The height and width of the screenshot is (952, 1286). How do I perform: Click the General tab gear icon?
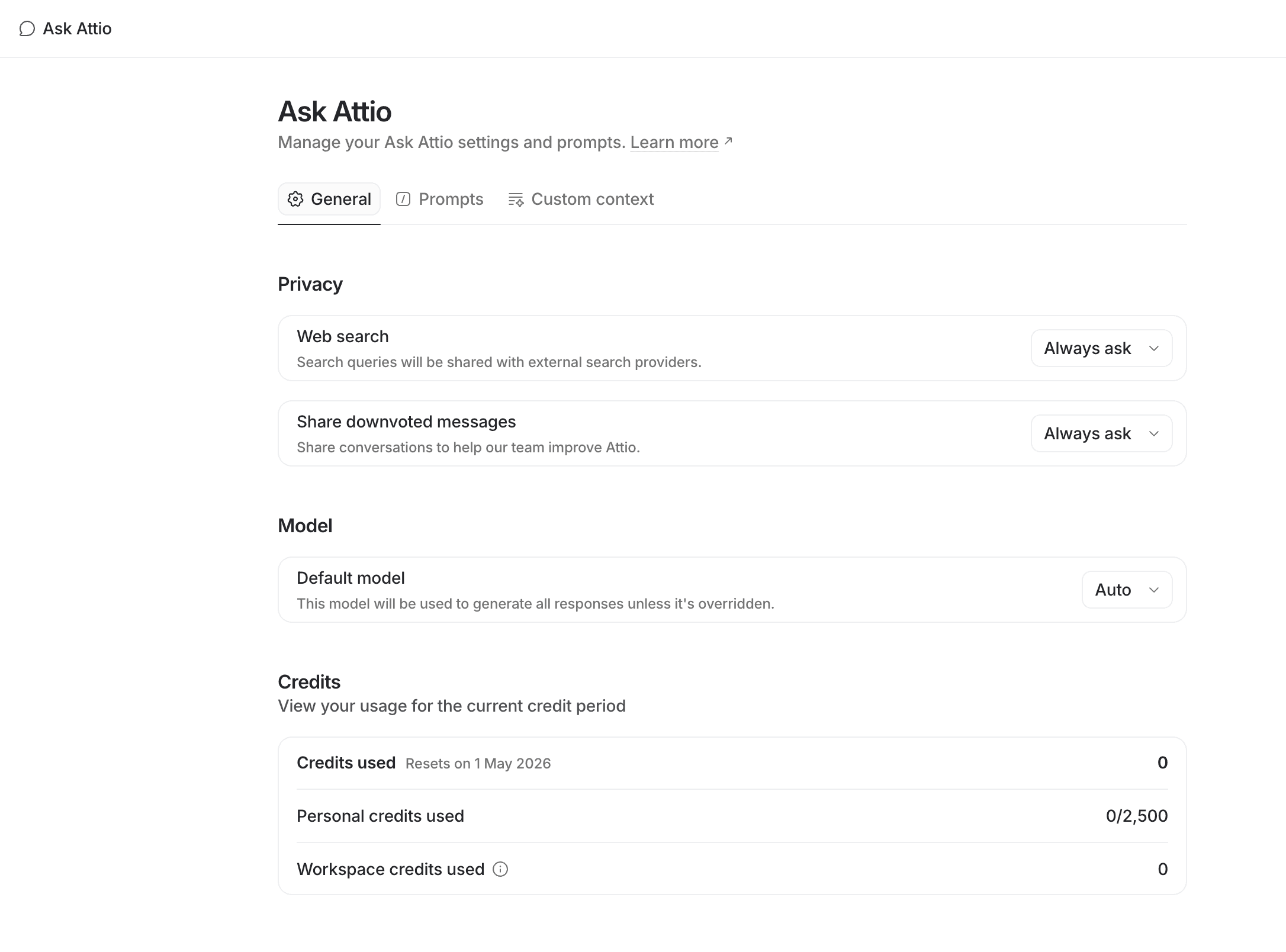point(295,199)
